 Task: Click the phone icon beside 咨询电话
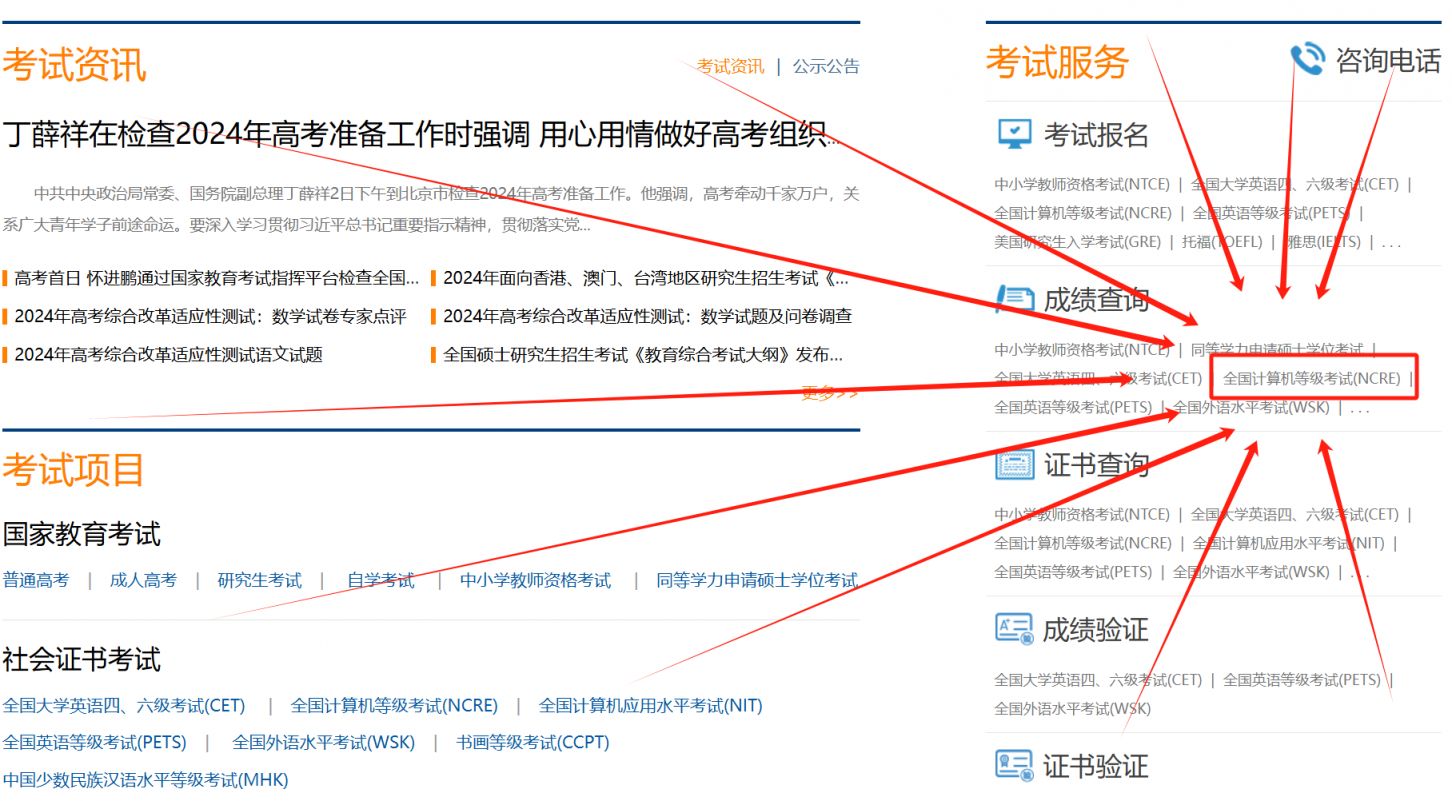pos(1310,60)
